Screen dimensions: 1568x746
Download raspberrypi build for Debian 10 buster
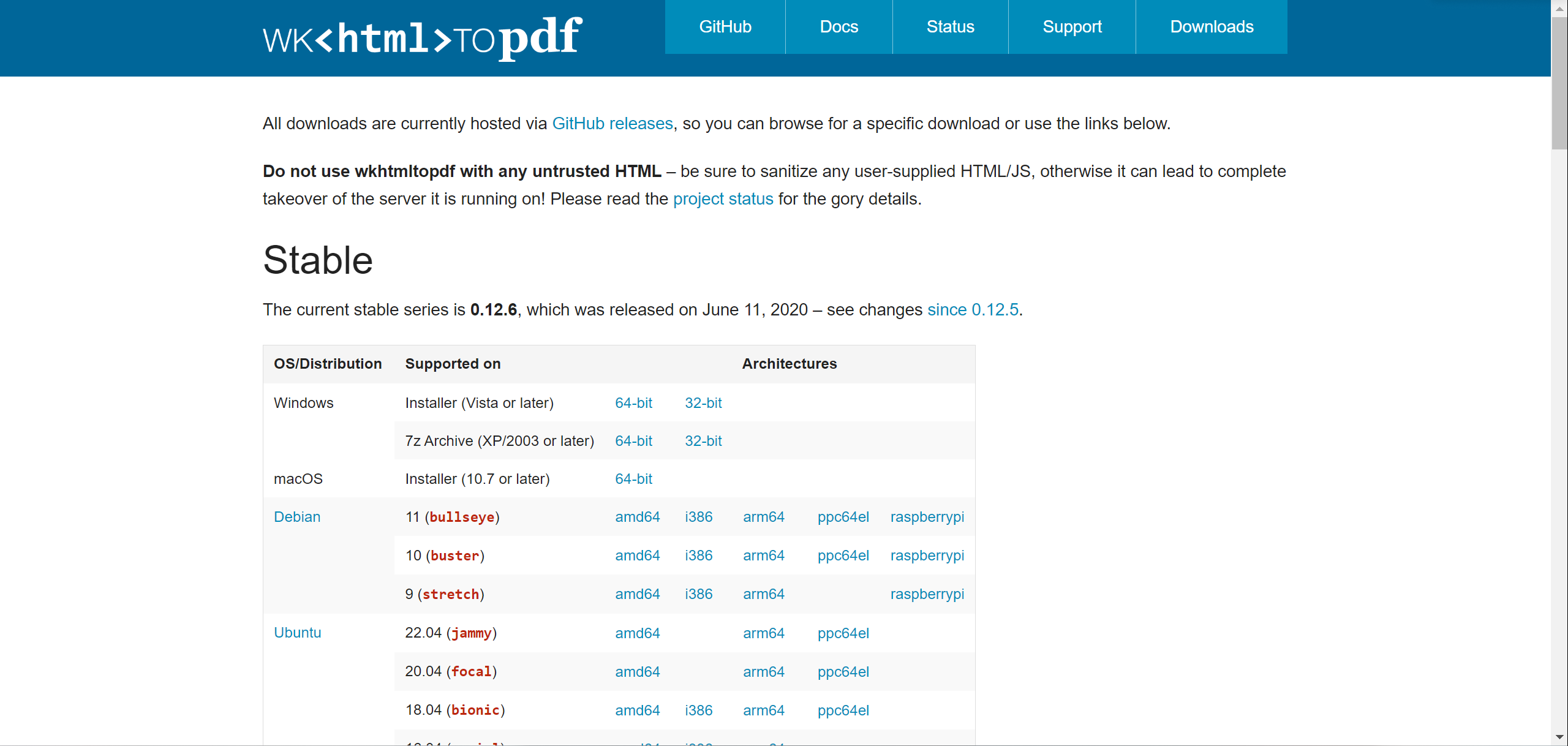coord(927,556)
